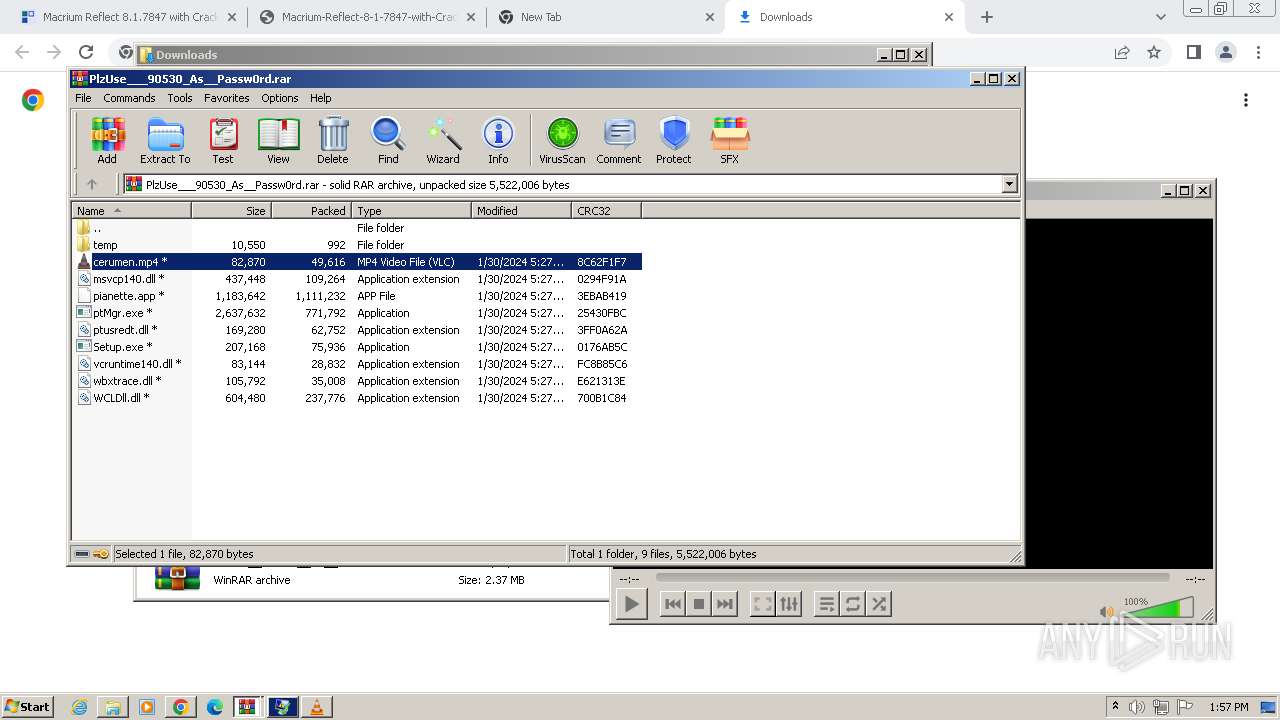
Task: Open the Options menu
Action: pyautogui.click(x=280, y=98)
